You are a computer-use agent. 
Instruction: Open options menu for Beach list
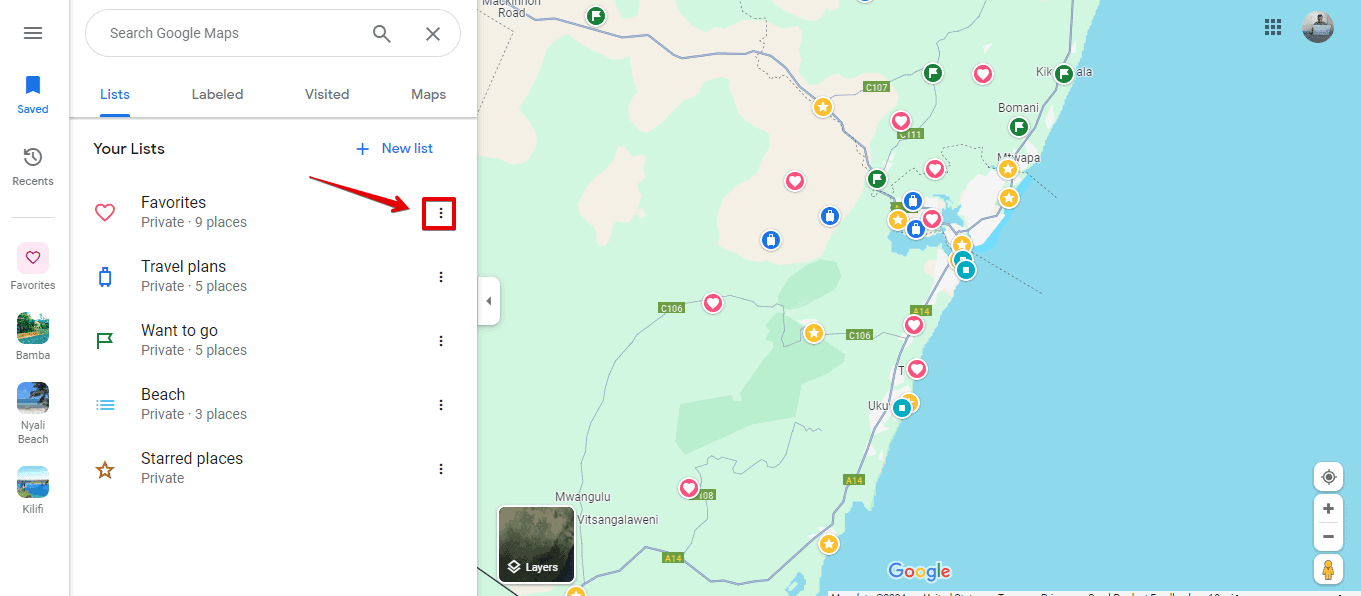(440, 404)
